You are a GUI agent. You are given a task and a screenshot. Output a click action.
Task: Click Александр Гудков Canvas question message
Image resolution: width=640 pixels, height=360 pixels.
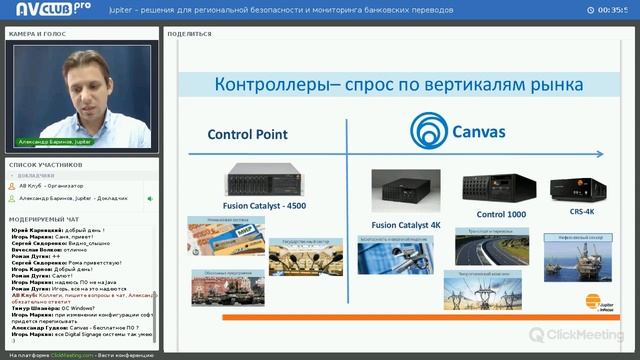coord(75,328)
